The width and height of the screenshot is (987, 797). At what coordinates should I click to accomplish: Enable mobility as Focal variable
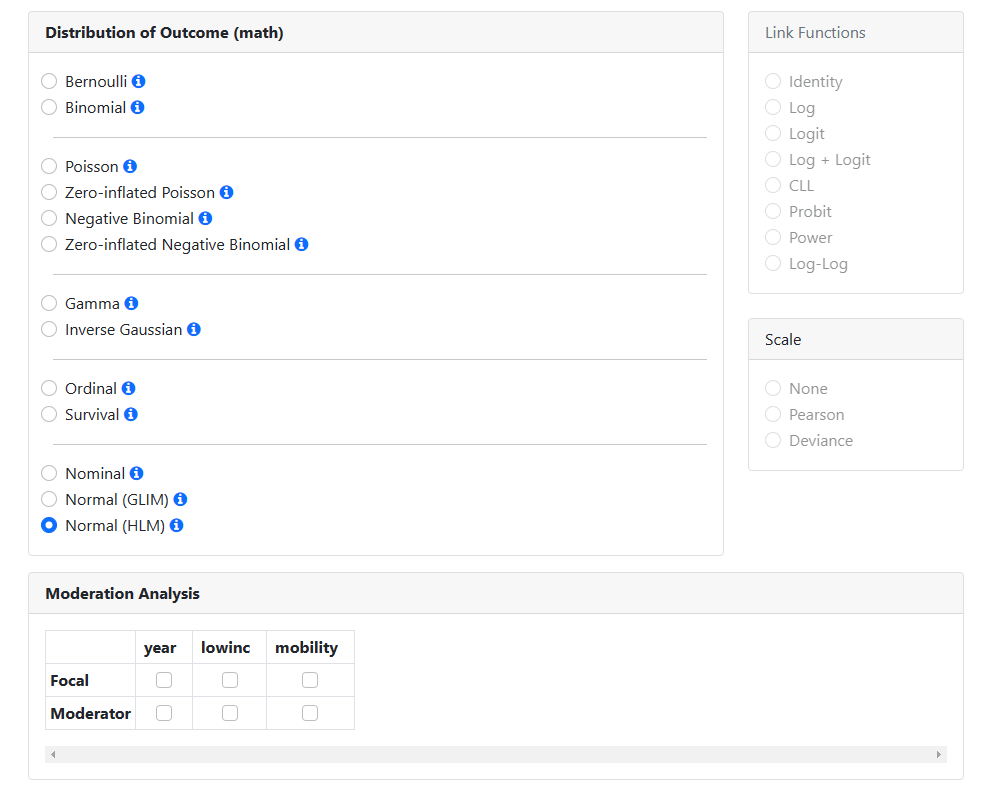click(310, 680)
